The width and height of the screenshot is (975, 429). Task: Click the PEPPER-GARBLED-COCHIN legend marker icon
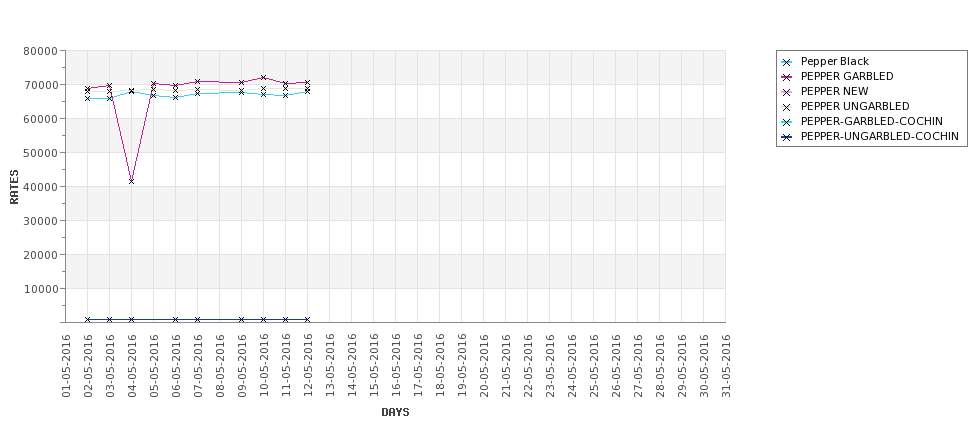coord(787,122)
